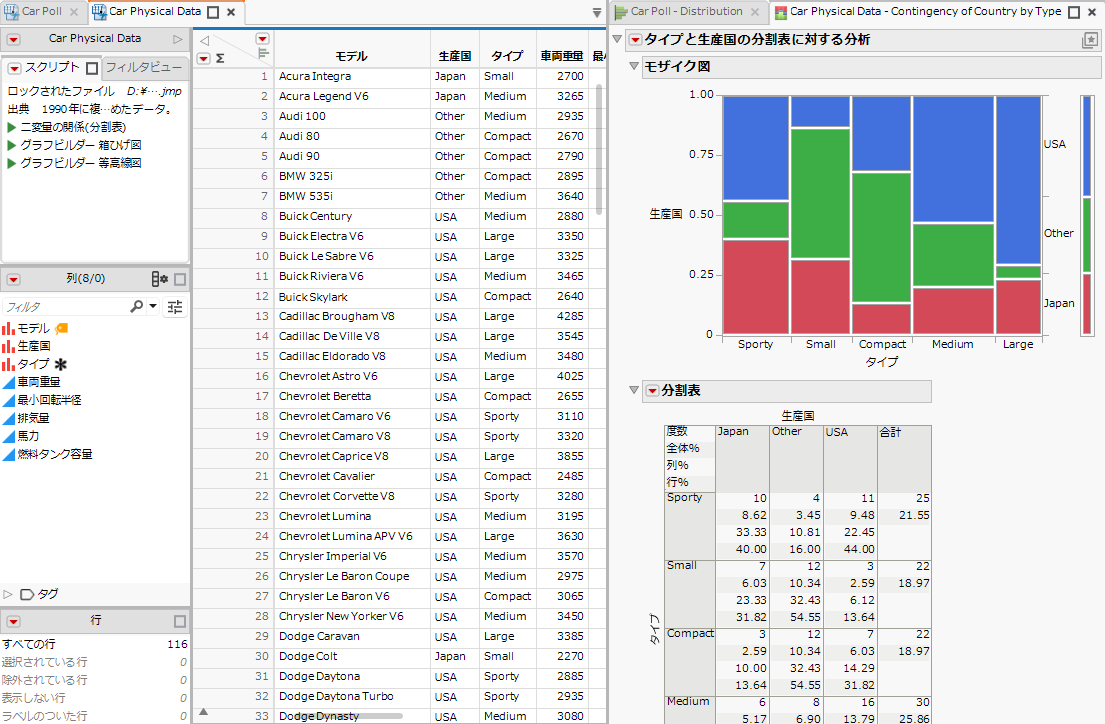Open the Car Physical Data red triangle menu
This screenshot has width=1105, height=724.
[x=13, y=39]
